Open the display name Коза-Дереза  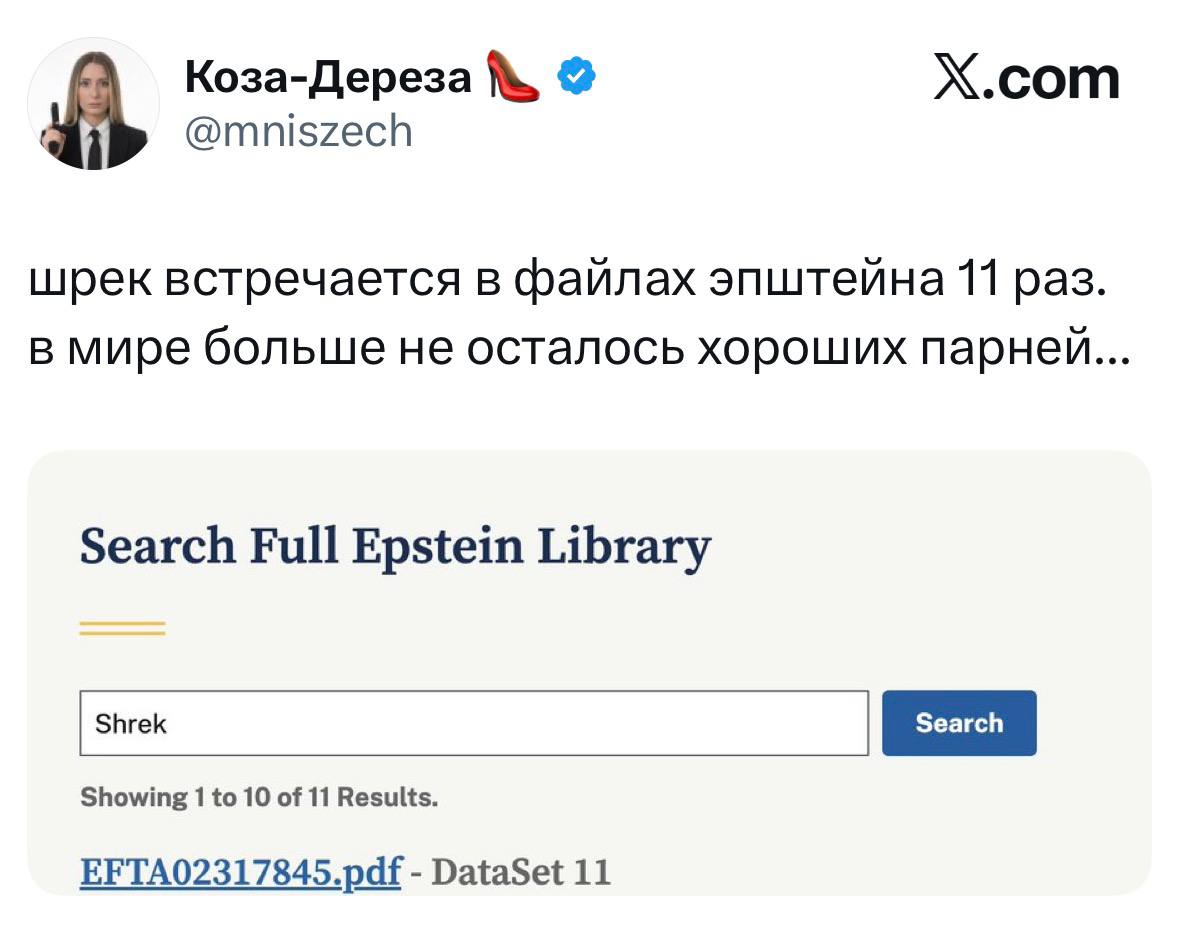[328, 78]
